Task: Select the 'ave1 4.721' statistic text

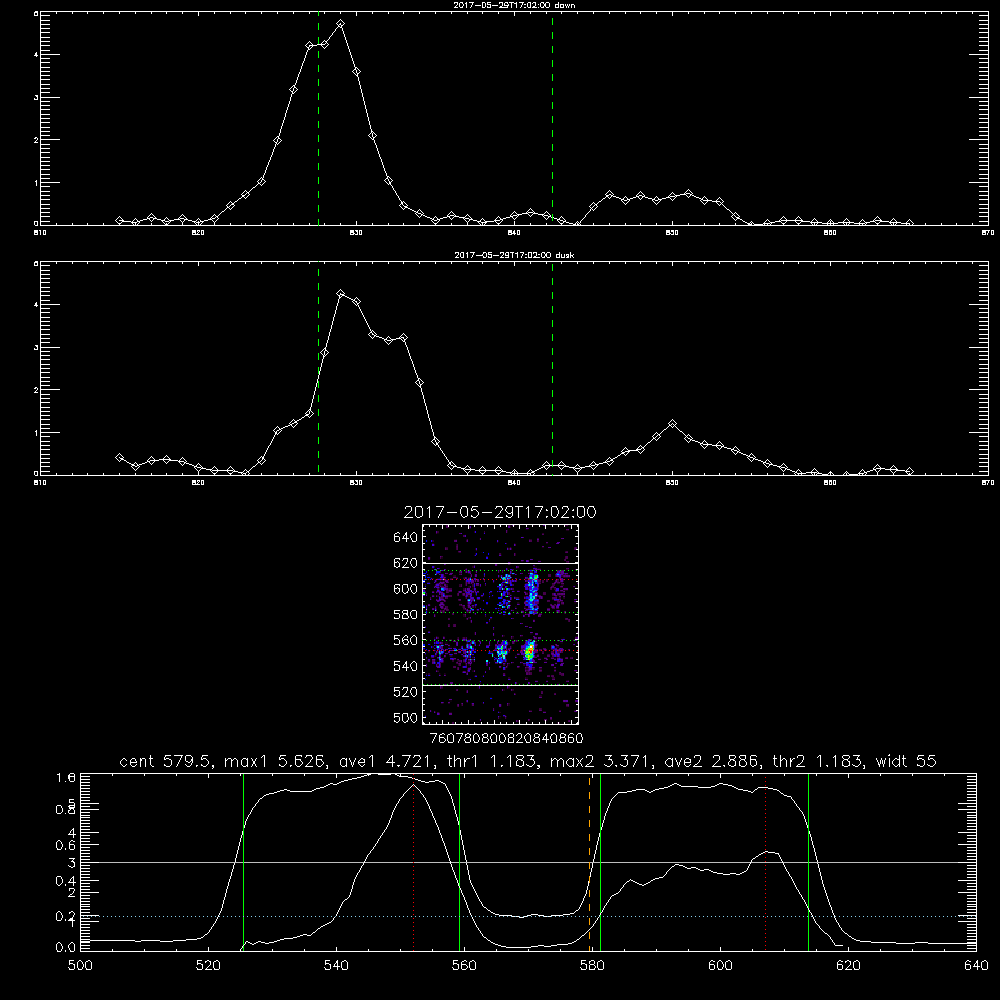Action: point(386,761)
